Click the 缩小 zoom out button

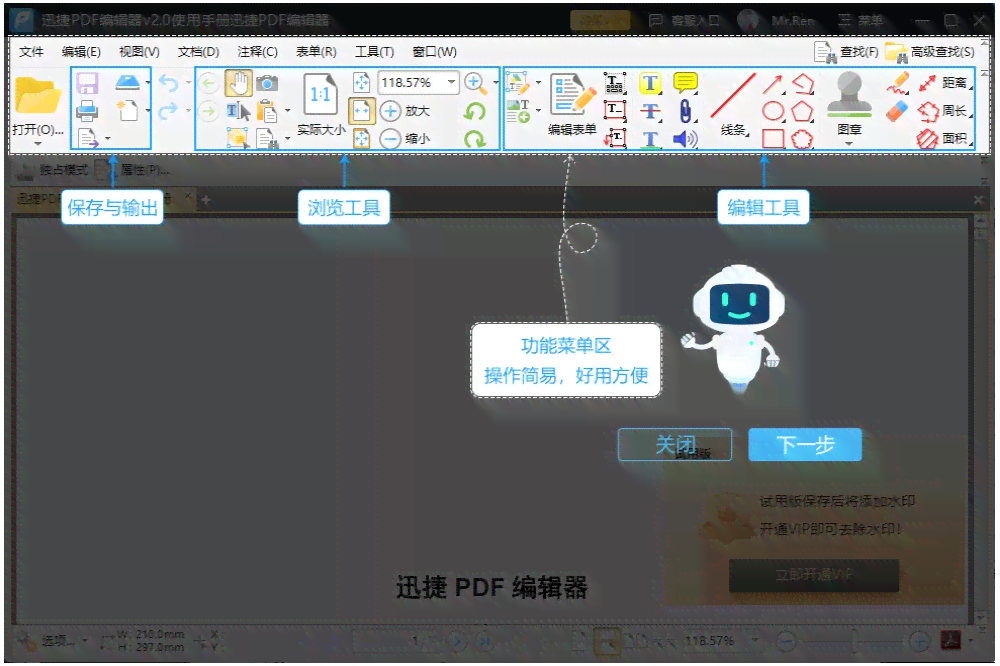point(406,138)
